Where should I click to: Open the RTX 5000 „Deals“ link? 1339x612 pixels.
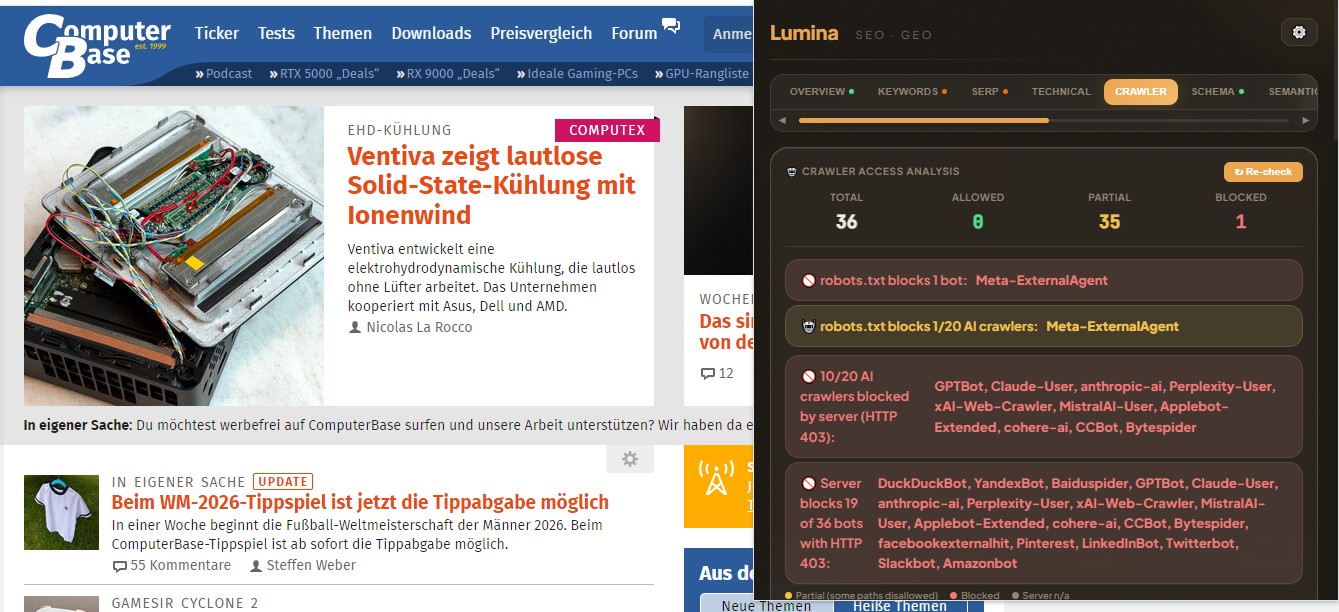click(323, 73)
